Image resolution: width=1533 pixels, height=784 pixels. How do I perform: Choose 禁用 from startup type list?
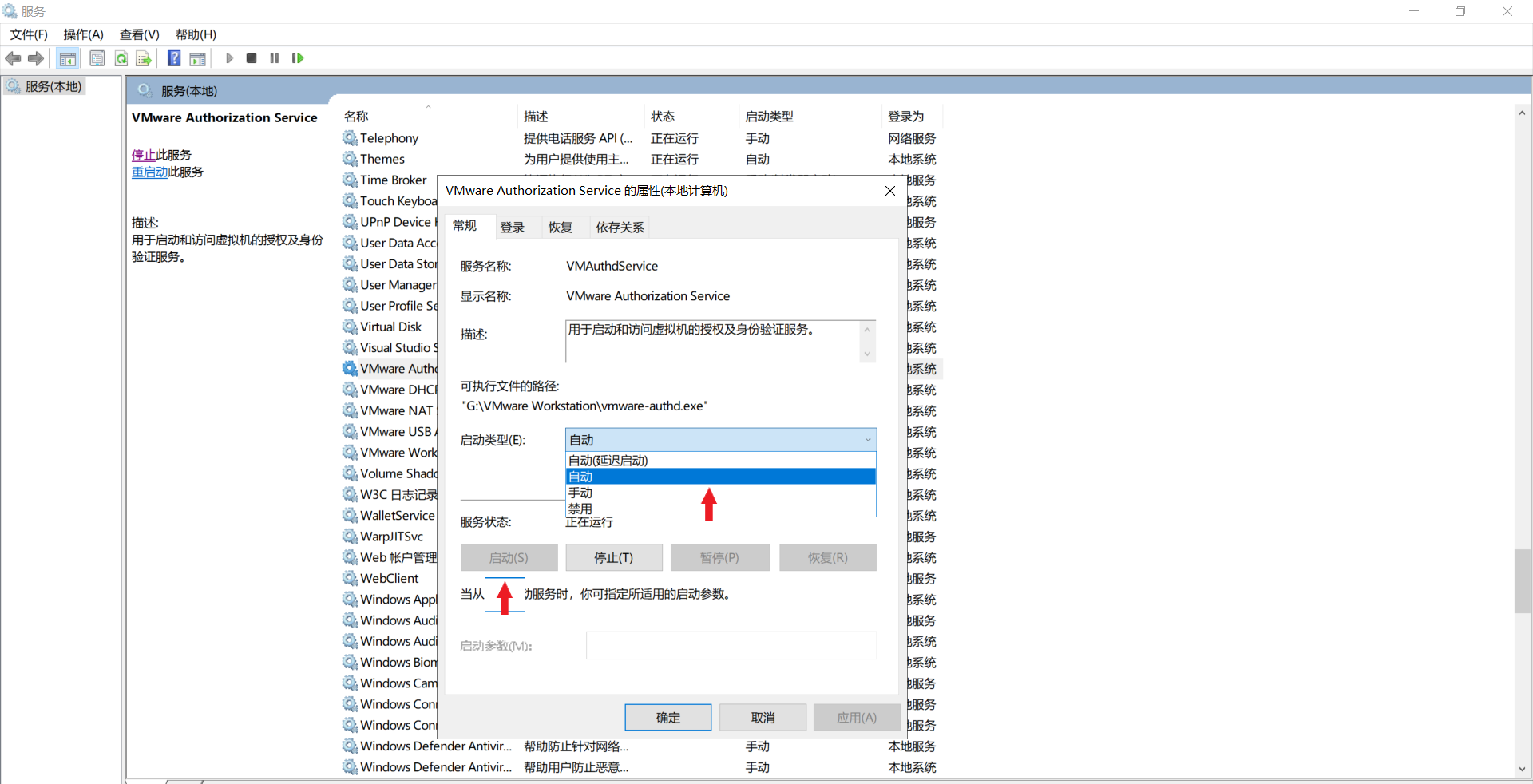(x=721, y=509)
